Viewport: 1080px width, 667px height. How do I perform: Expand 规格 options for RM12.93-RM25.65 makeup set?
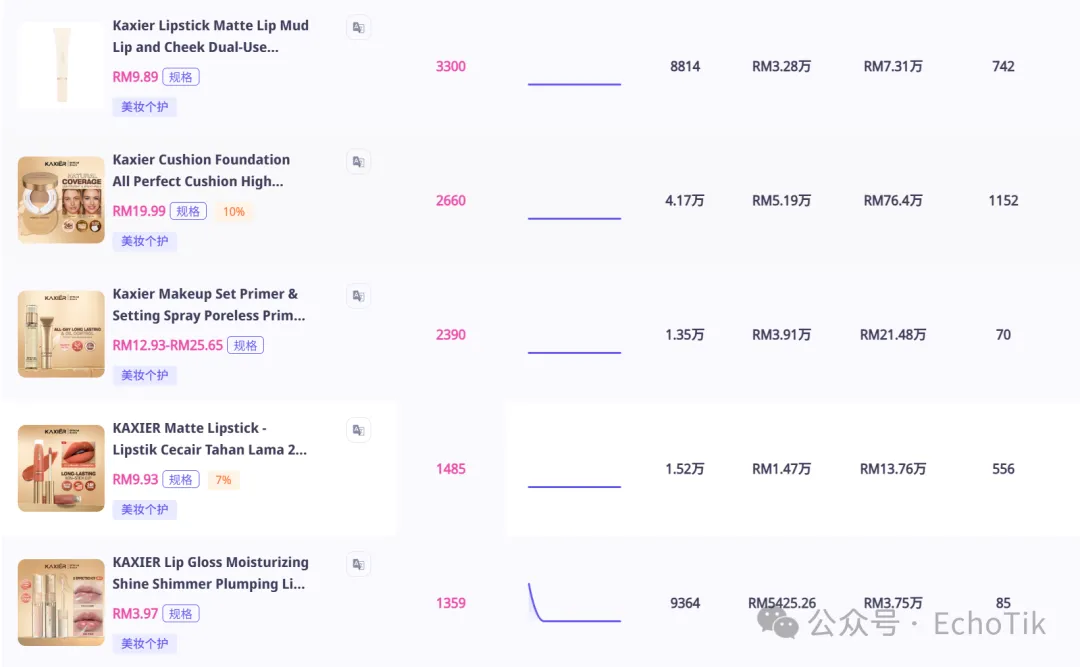point(245,345)
